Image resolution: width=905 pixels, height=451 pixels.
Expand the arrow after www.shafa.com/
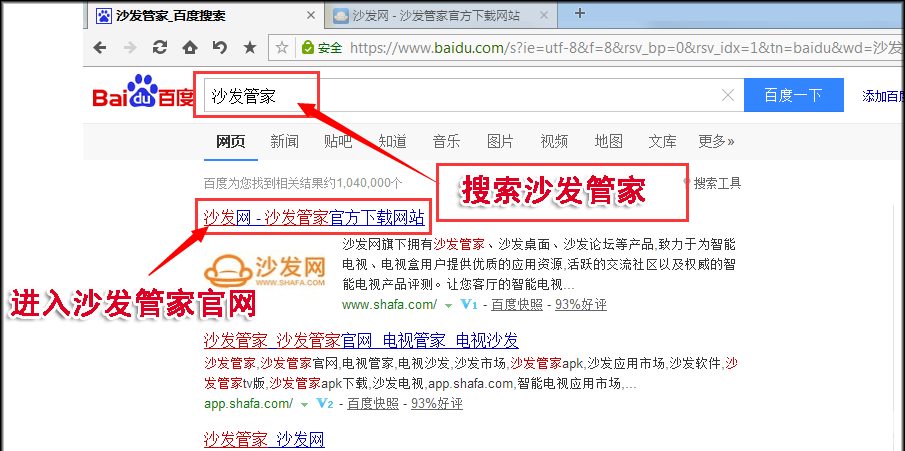click(x=448, y=305)
